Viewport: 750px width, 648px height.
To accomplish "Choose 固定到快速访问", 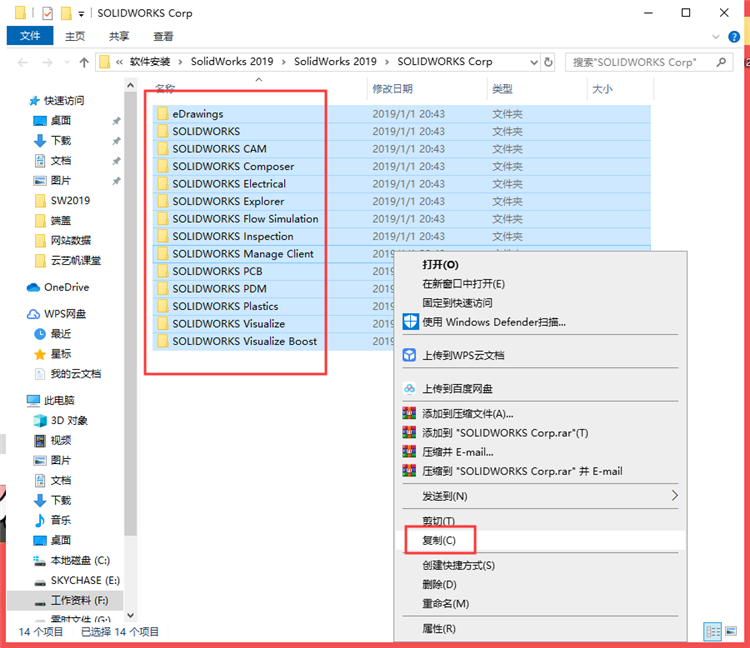I will click(x=540, y=303).
